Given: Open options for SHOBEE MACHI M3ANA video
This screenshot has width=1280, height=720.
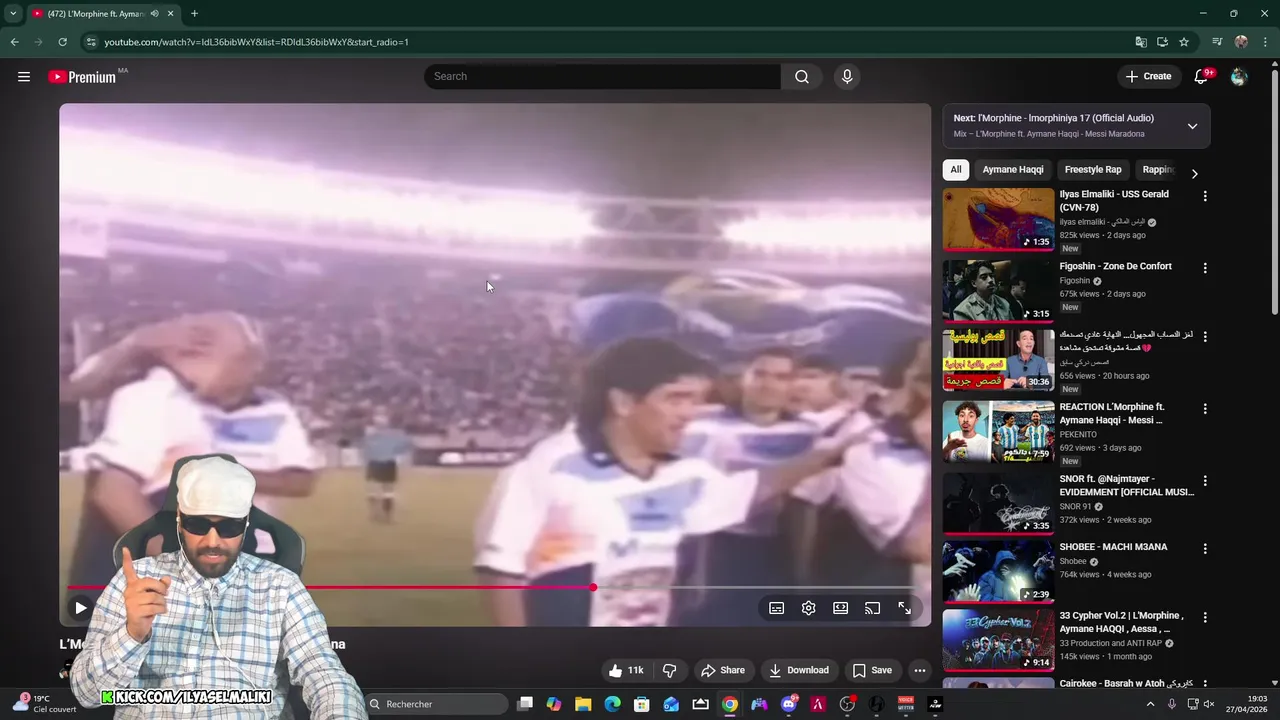Looking at the screenshot, I should [x=1205, y=549].
